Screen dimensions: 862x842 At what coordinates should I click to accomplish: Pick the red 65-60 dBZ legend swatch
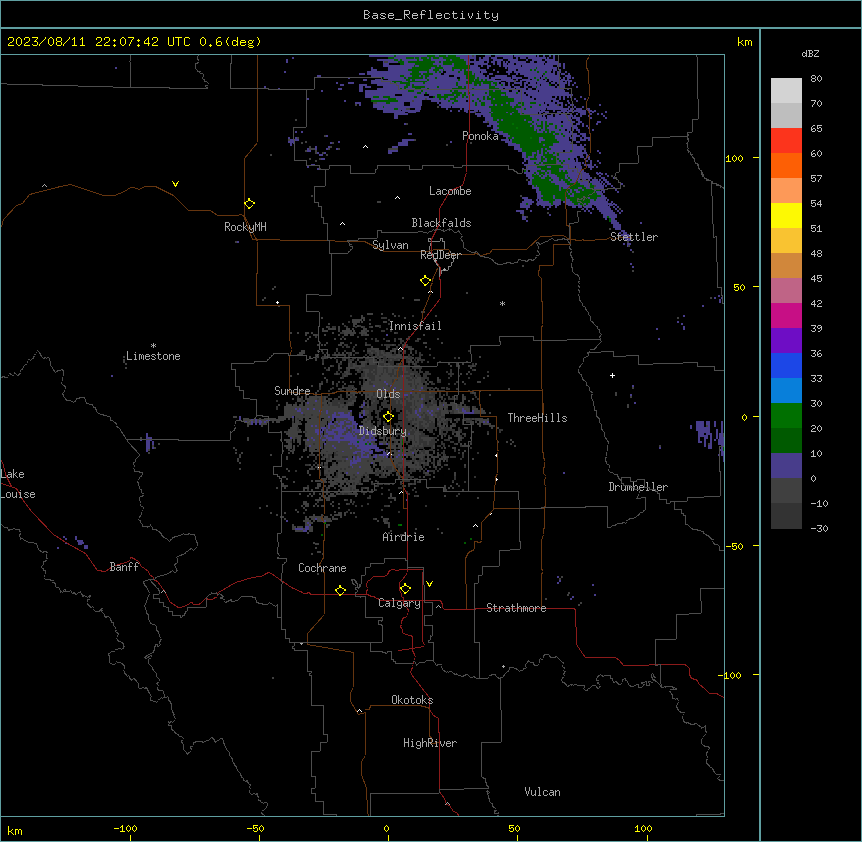pos(786,141)
